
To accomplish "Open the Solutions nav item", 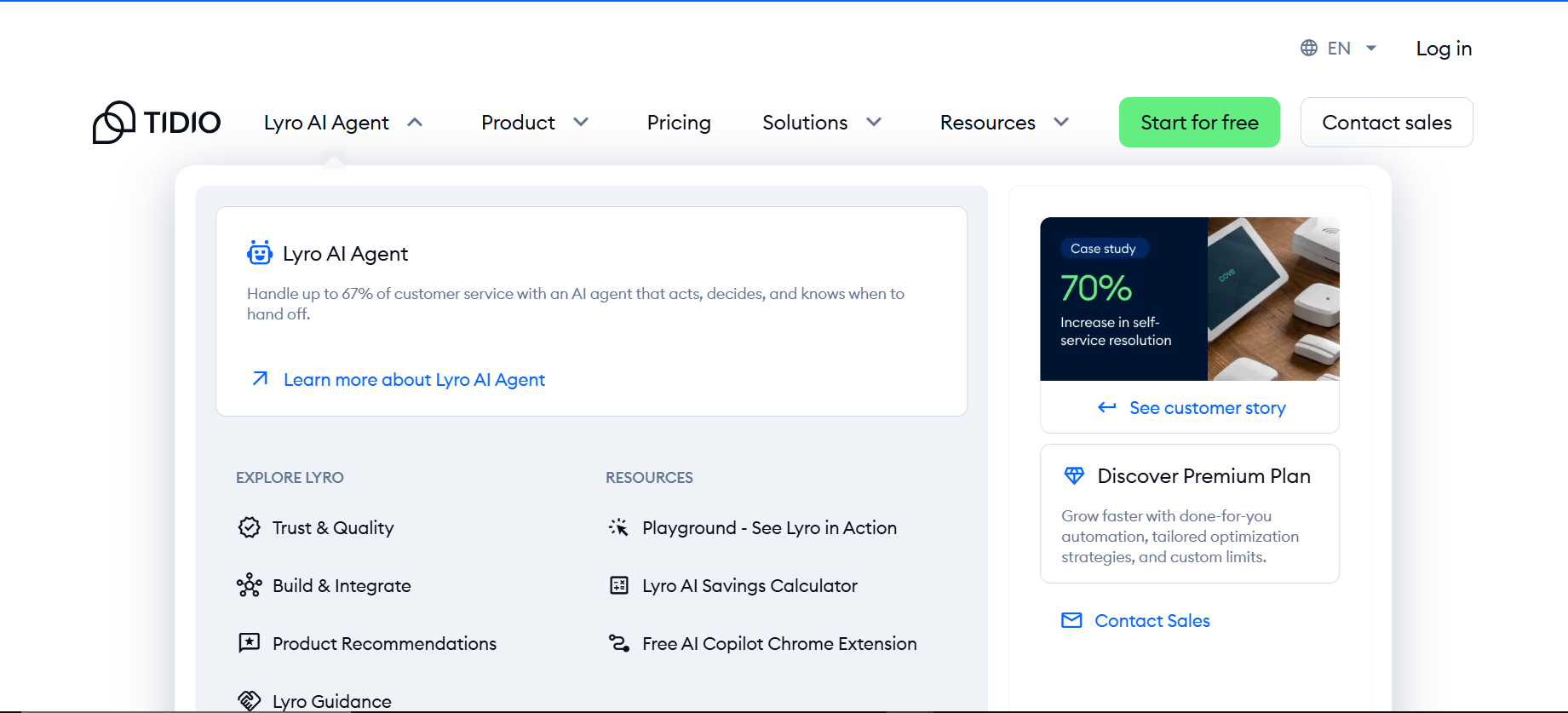I will pos(805,123).
